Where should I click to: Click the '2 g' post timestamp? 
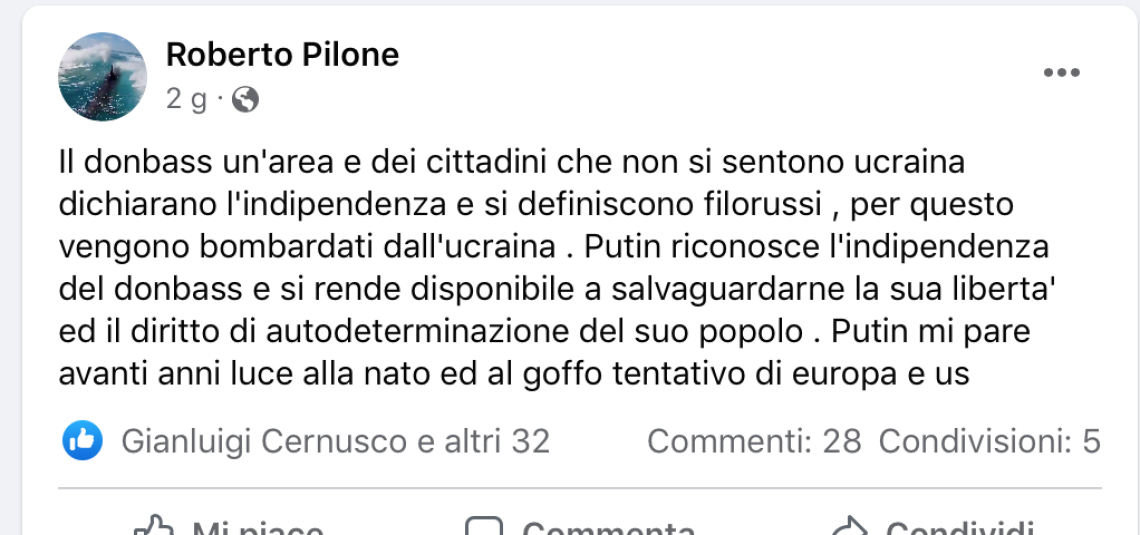187,99
